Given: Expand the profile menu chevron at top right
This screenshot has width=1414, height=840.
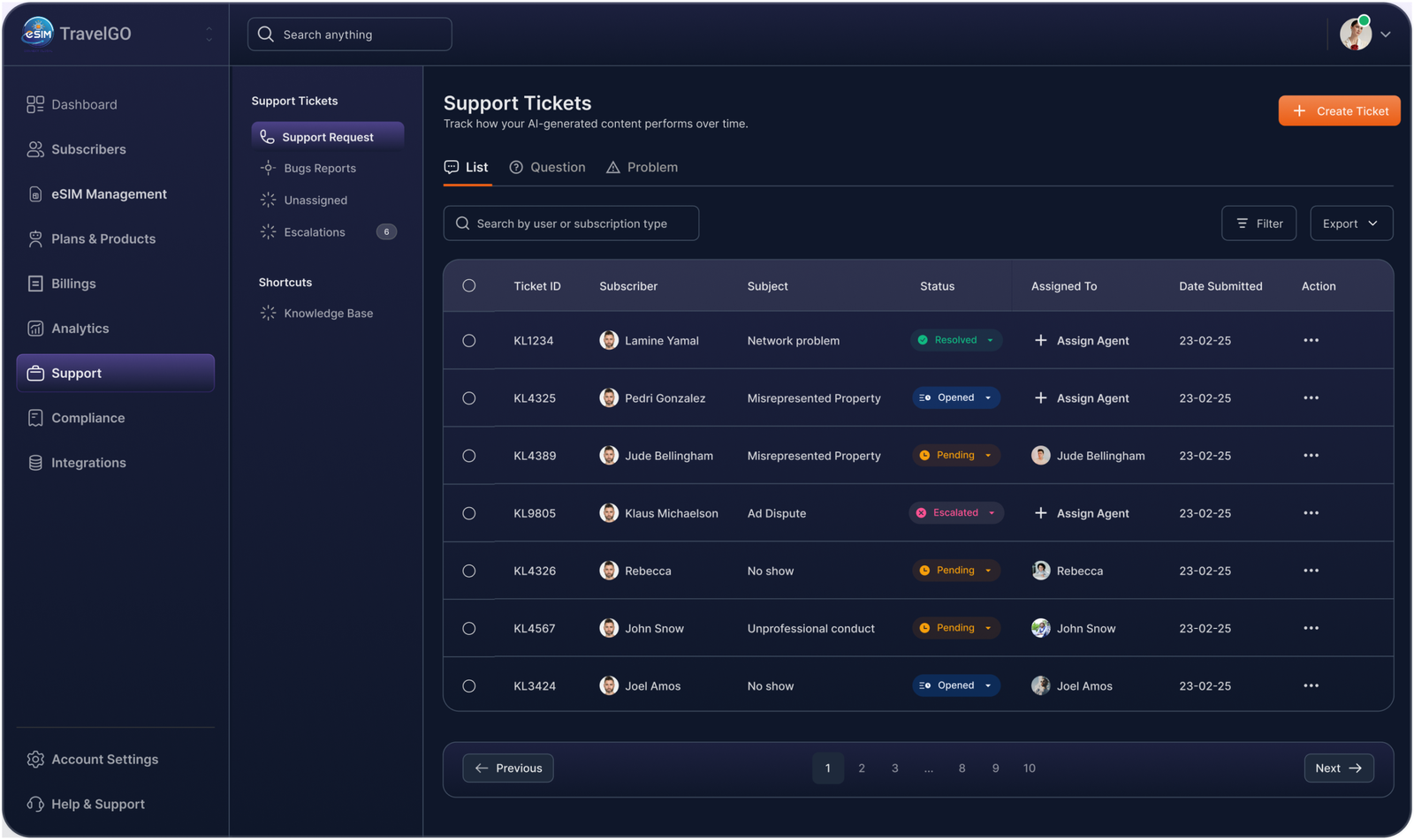Looking at the screenshot, I should [1386, 34].
